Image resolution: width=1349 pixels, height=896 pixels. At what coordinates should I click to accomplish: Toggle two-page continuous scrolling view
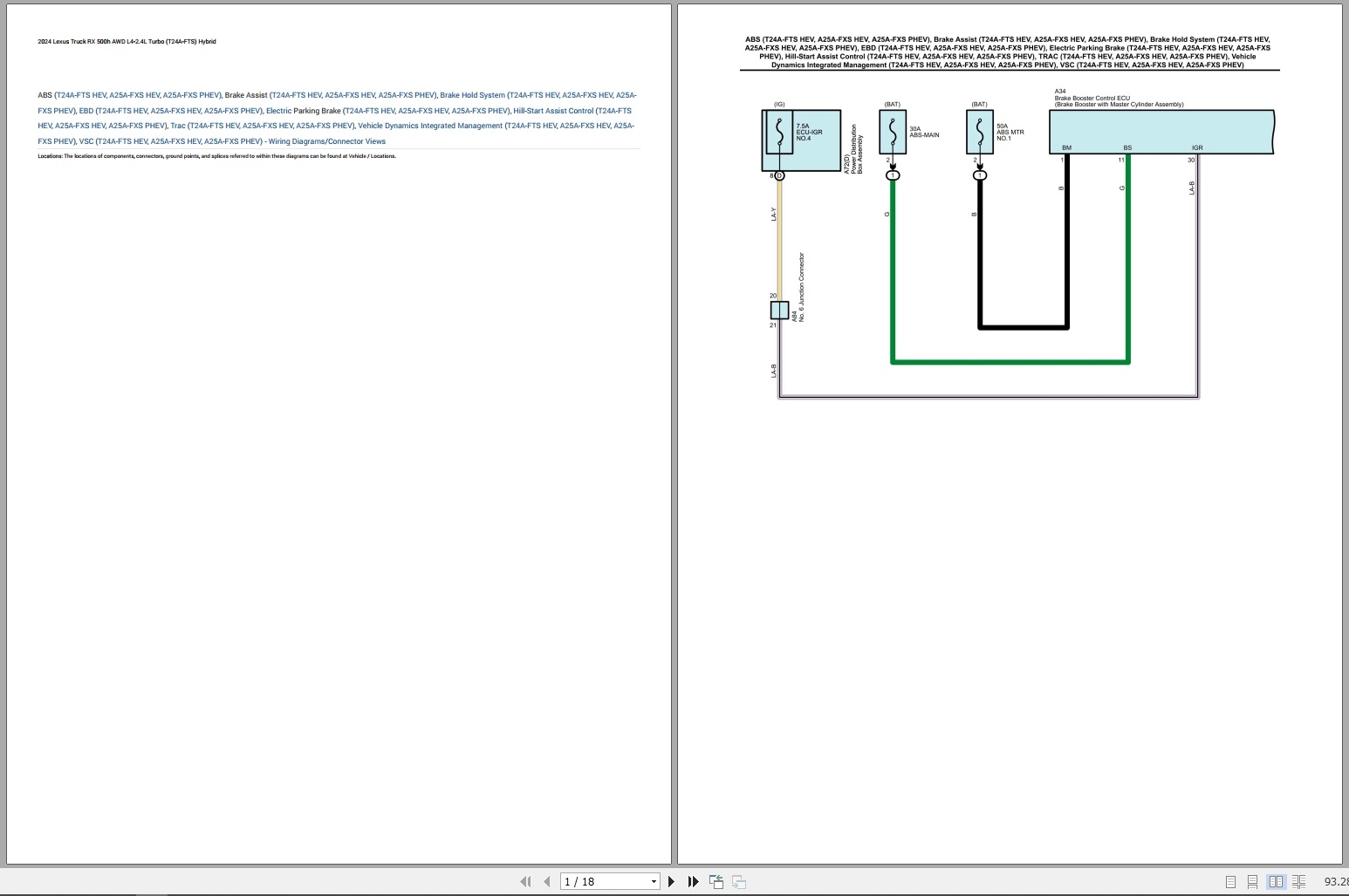(x=1298, y=882)
